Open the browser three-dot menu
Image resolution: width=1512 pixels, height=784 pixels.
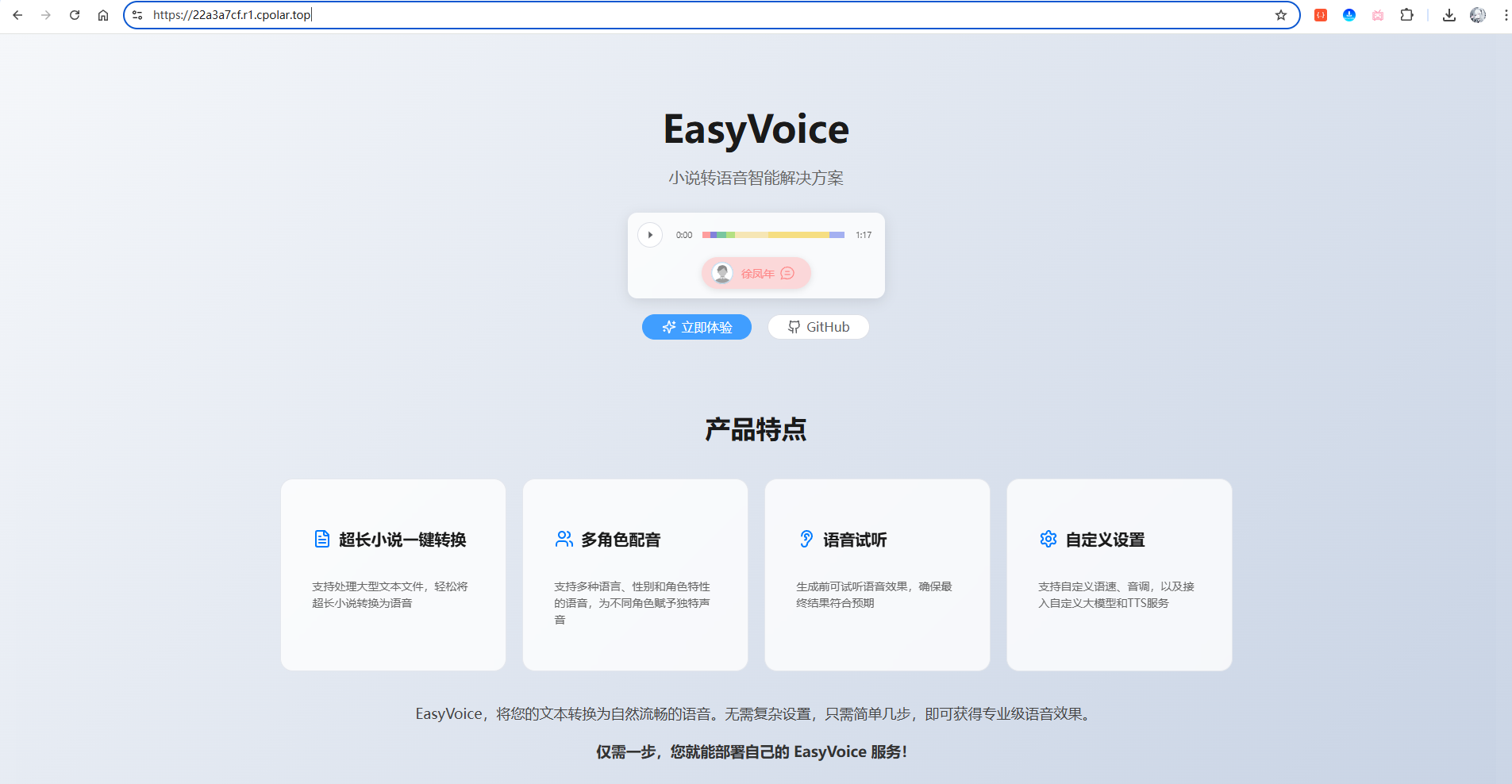pyautogui.click(x=1506, y=15)
